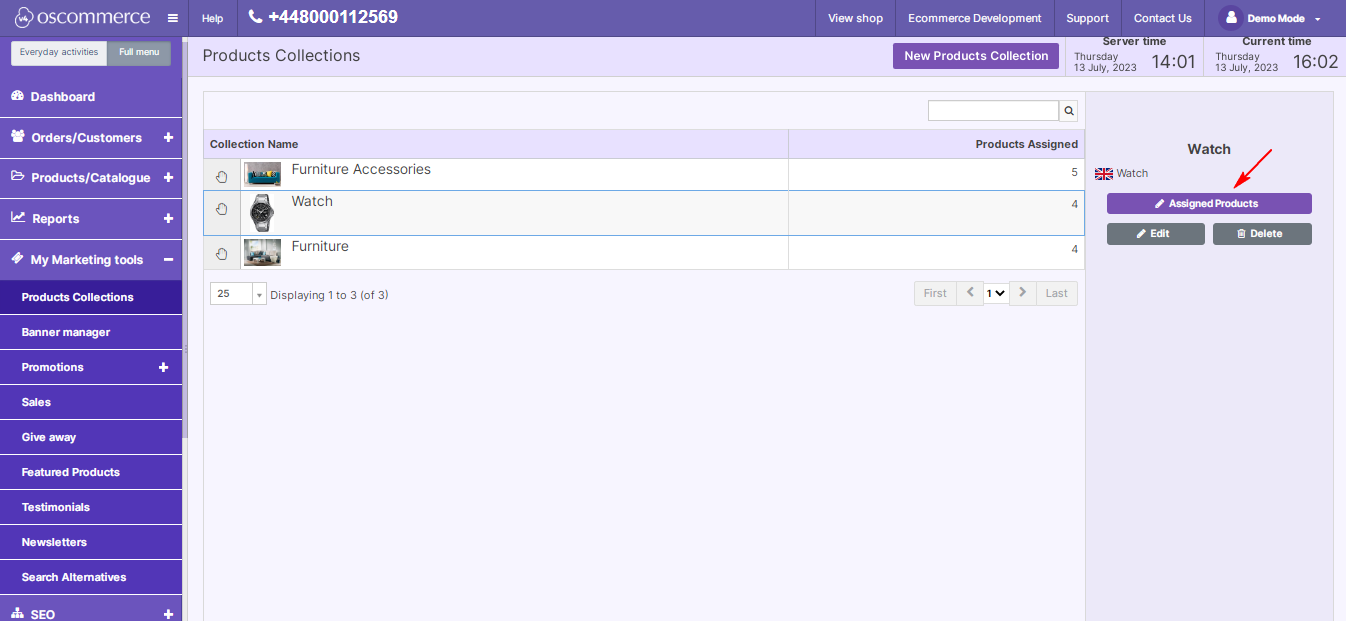Click the Demo Mode user avatar icon

point(1230,18)
